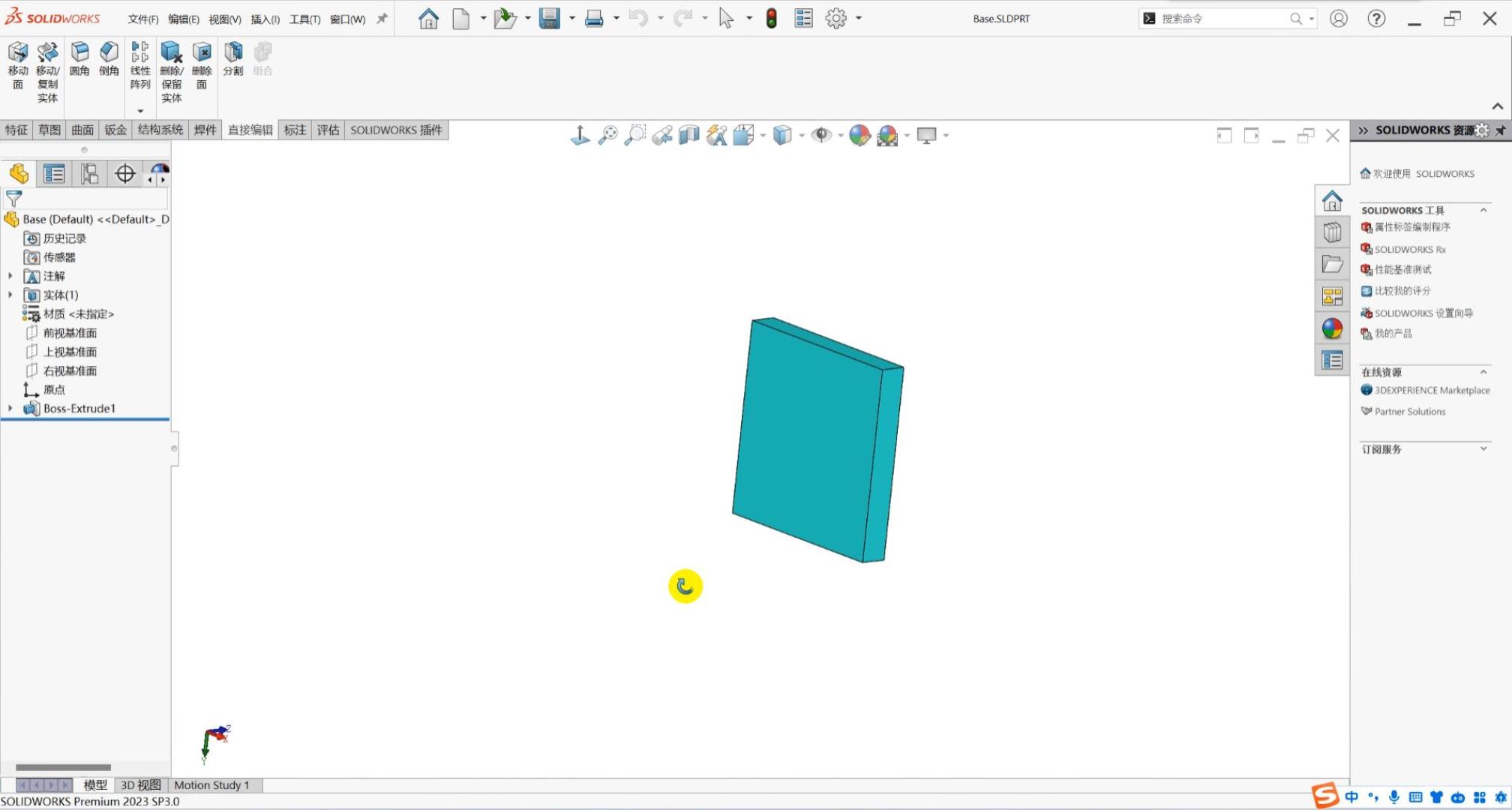This screenshot has height=810, width=1512.
Task: Open SOLIDWORKS Rx link
Action: click(1409, 249)
